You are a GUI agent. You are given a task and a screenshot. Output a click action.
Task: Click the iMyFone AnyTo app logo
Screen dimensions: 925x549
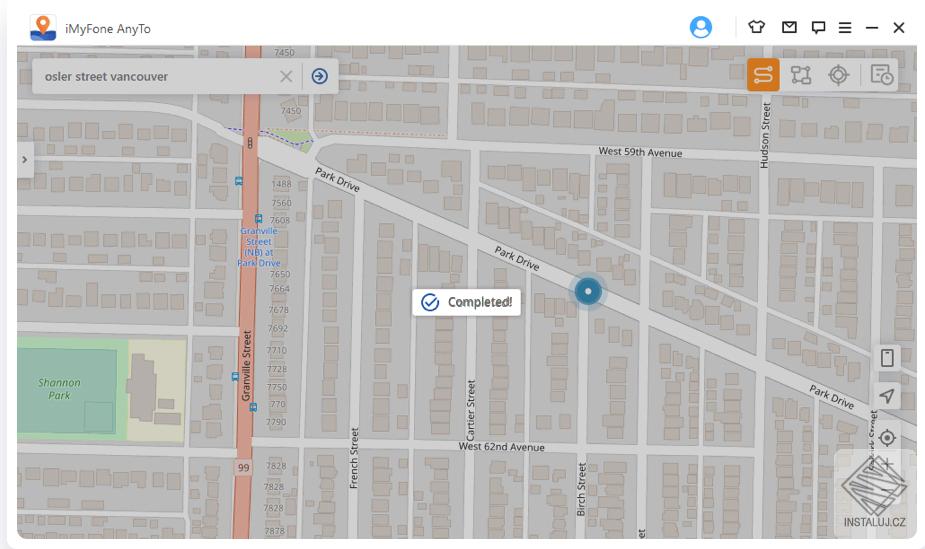click(x=43, y=28)
